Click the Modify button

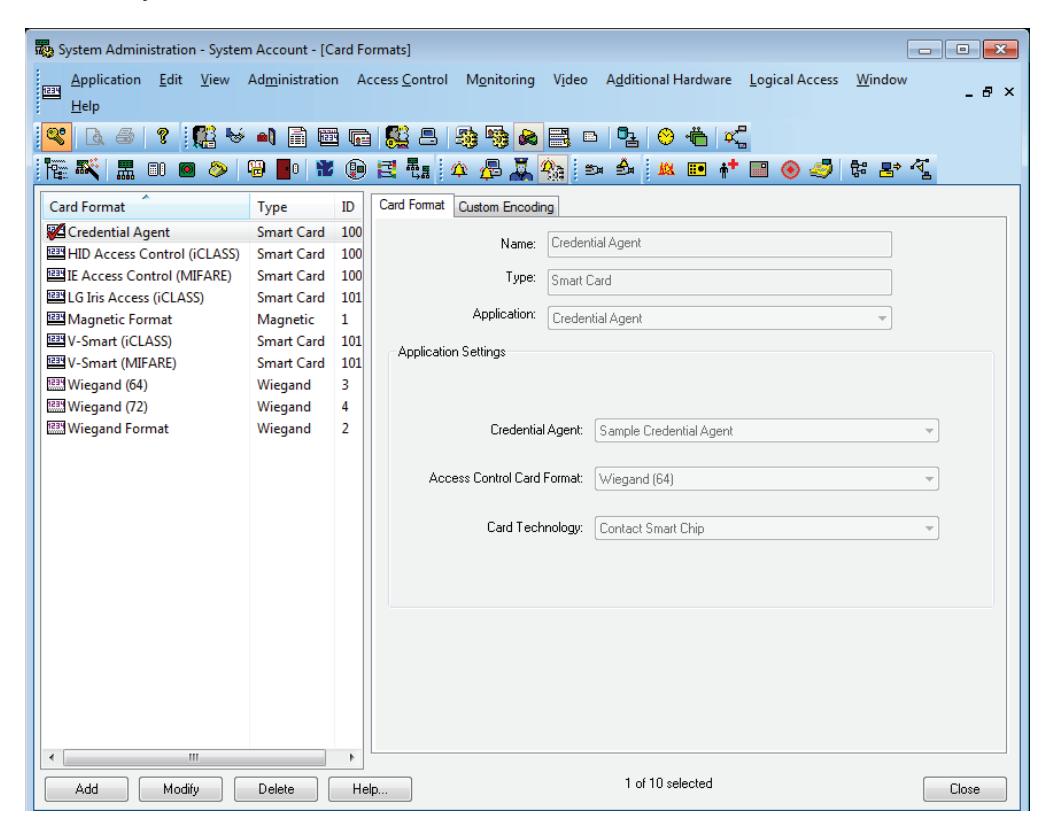(180, 789)
